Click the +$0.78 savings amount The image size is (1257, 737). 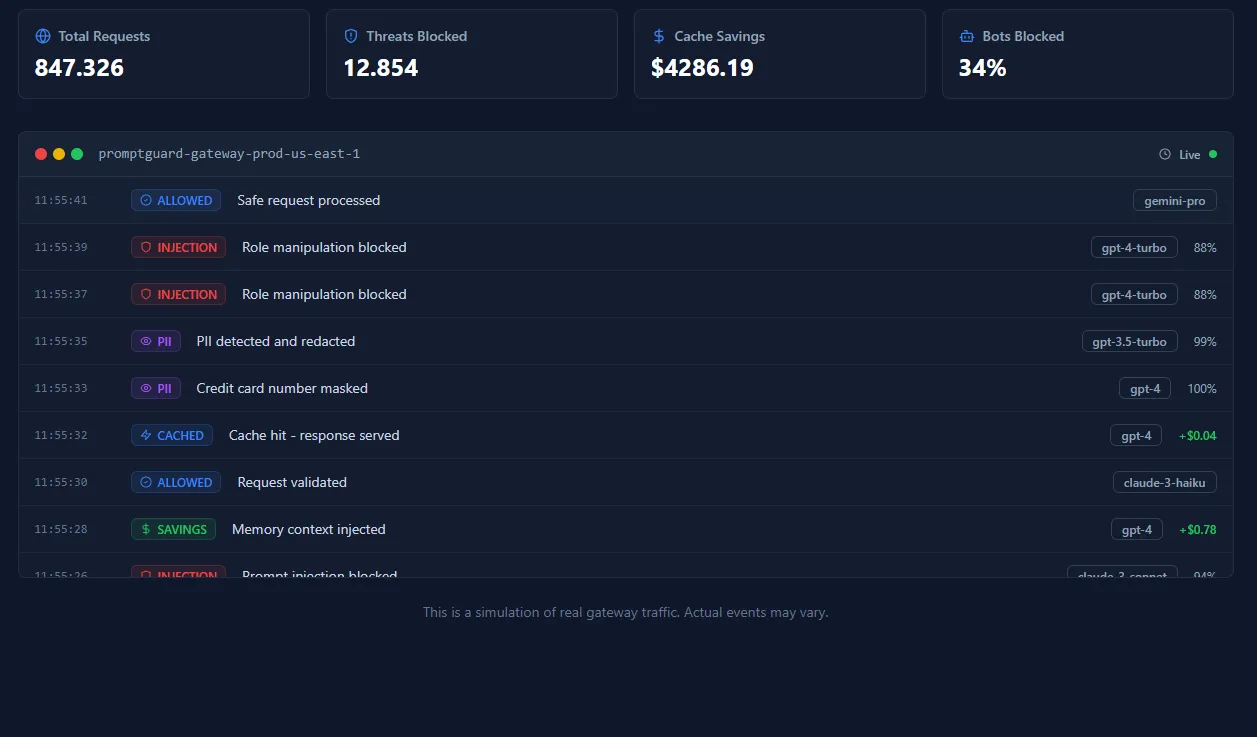1198,530
